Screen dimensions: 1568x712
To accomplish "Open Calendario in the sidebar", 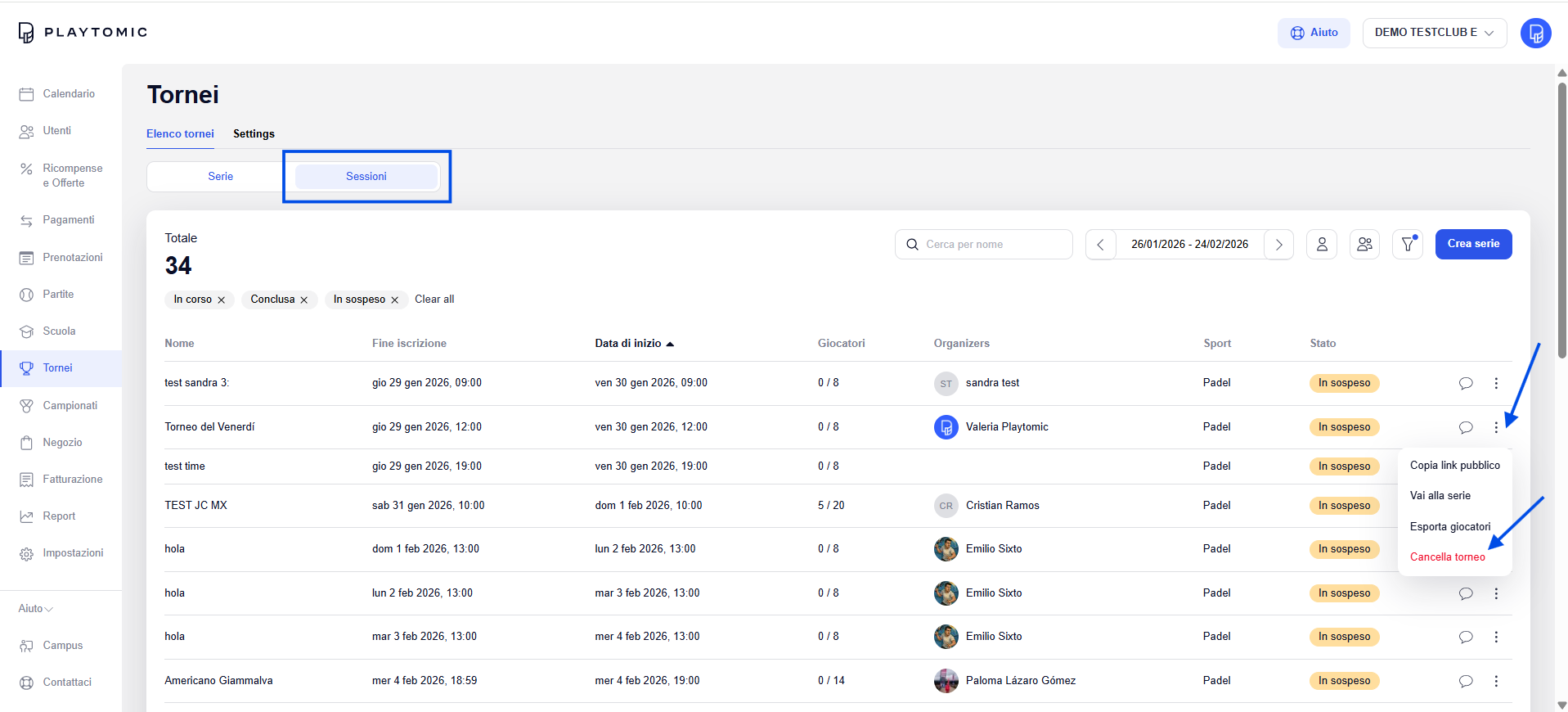I will click(68, 94).
